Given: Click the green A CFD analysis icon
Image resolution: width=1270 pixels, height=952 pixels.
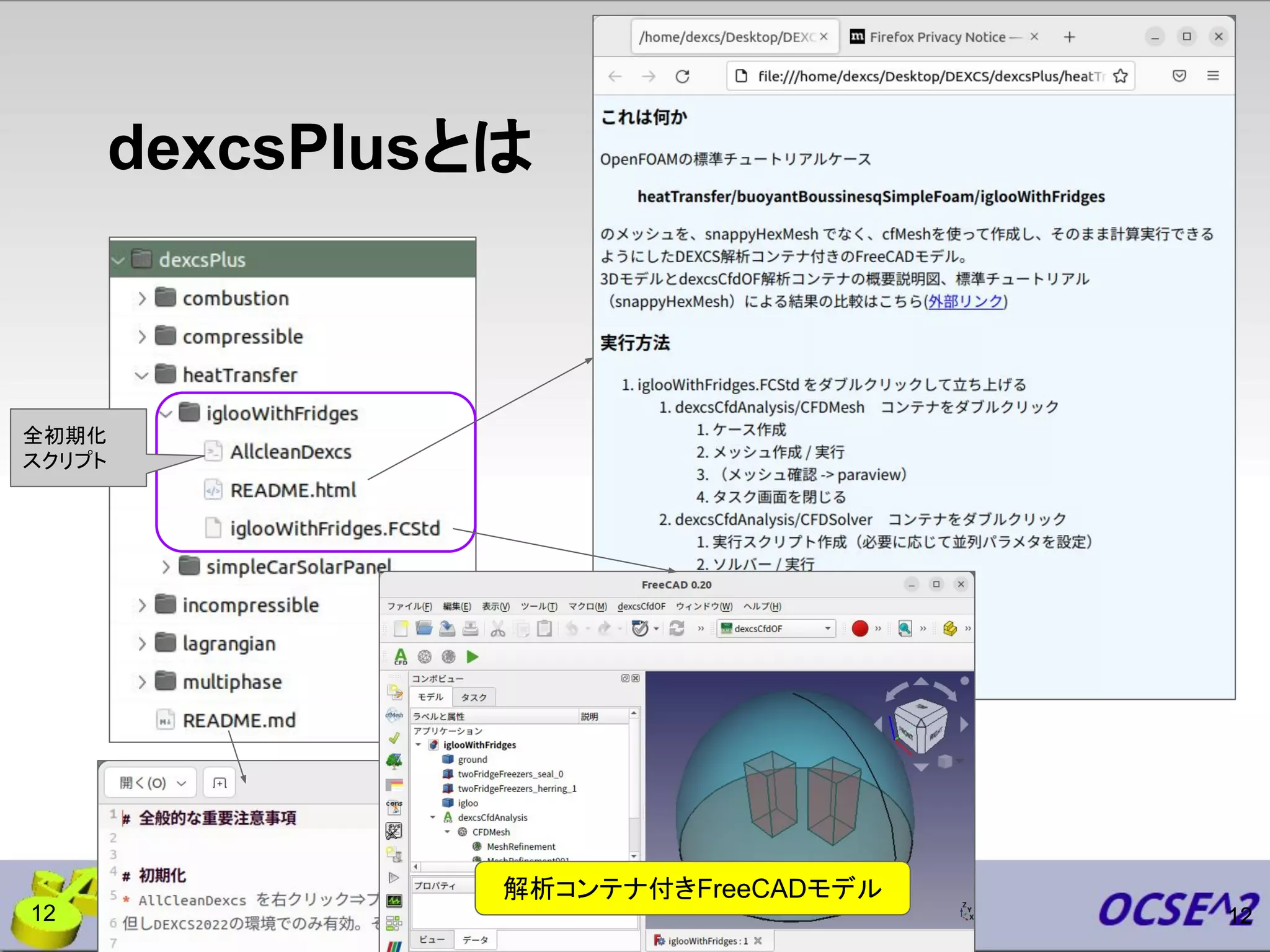Looking at the screenshot, I should pyautogui.click(x=401, y=656).
